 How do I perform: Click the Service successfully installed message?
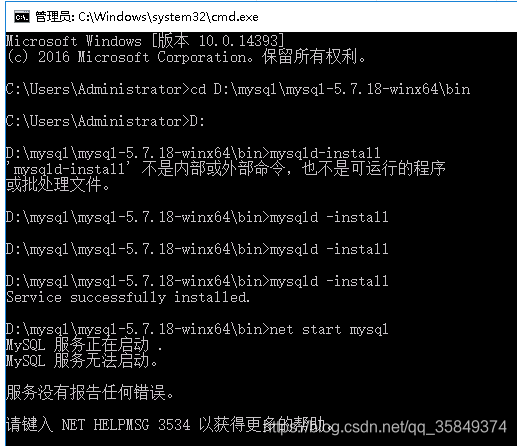point(128,297)
